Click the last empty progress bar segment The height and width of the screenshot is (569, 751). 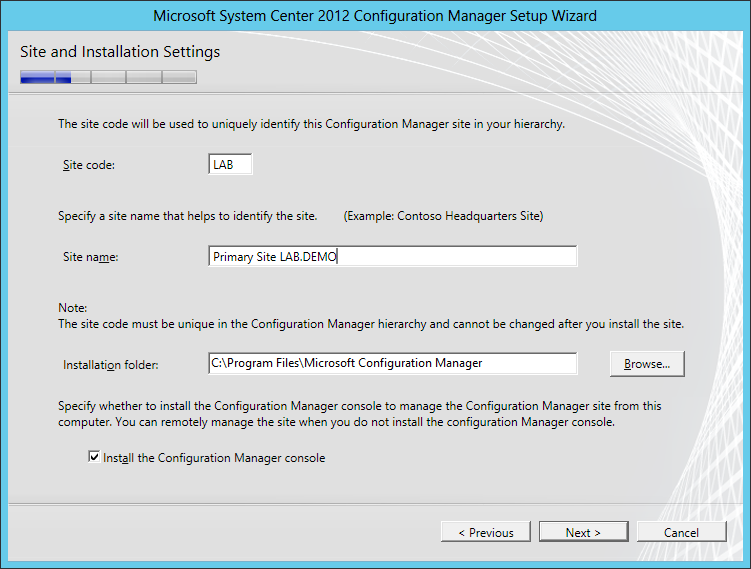pos(179,77)
